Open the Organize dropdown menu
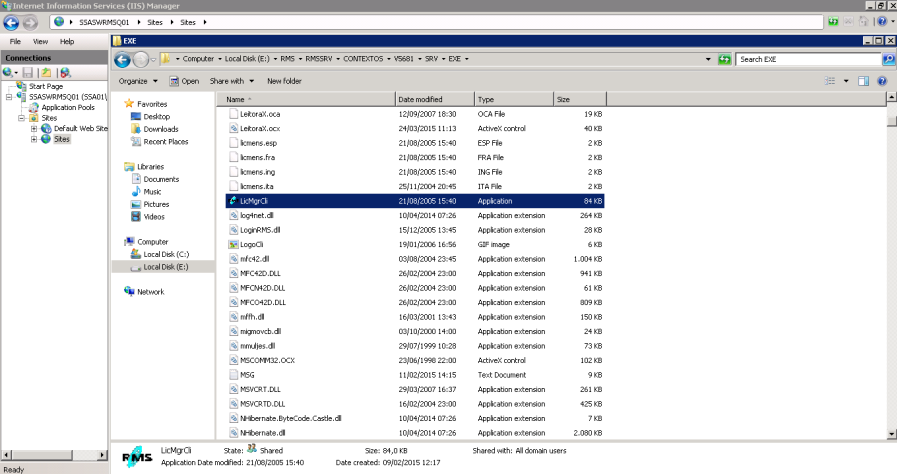This screenshot has height=474, width=897. [138, 81]
